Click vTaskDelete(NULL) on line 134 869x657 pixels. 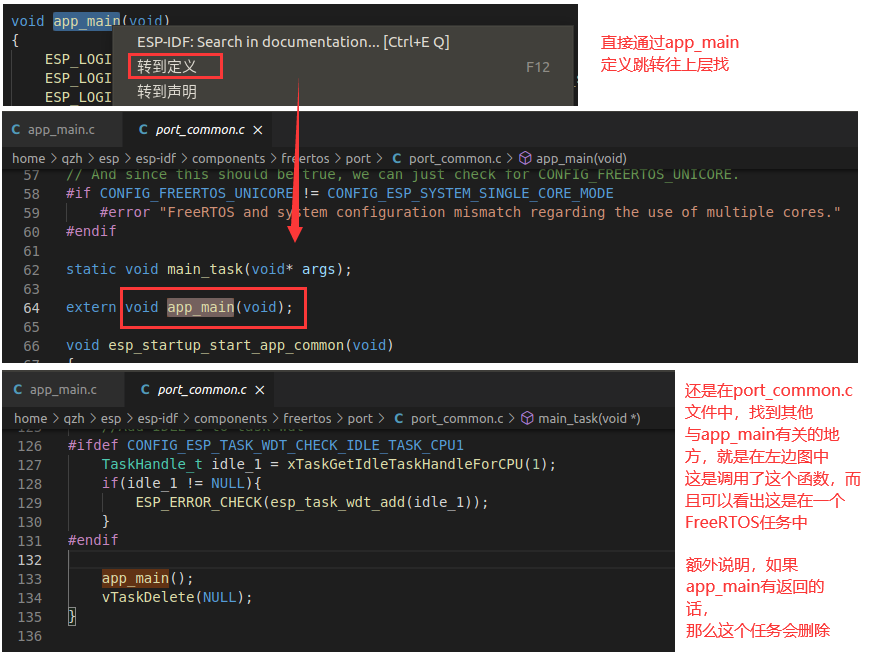click(x=177, y=597)
